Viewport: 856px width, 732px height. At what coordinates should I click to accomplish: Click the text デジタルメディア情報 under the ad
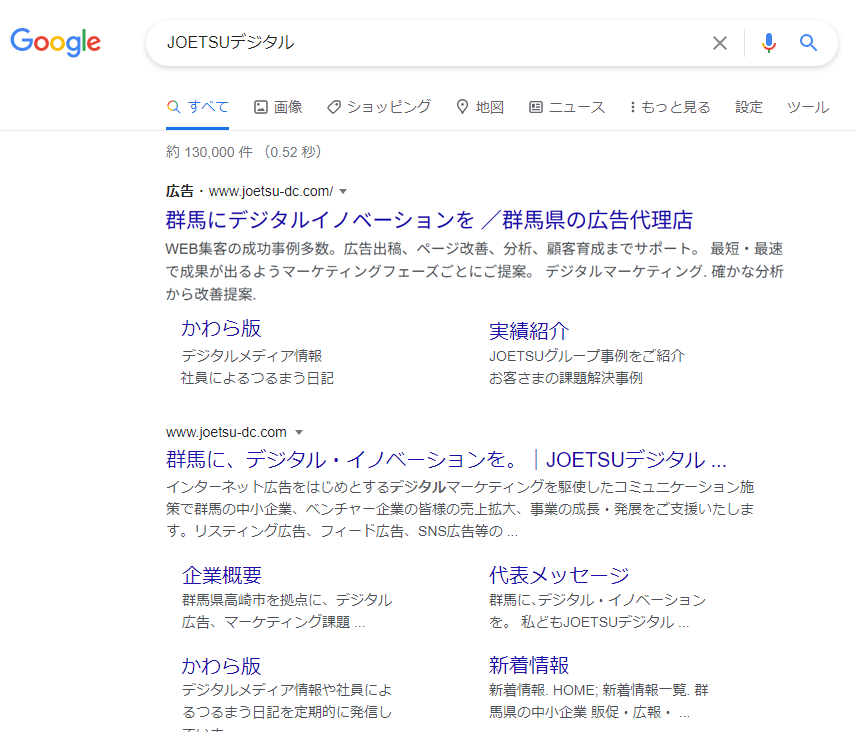pos(252,356)
